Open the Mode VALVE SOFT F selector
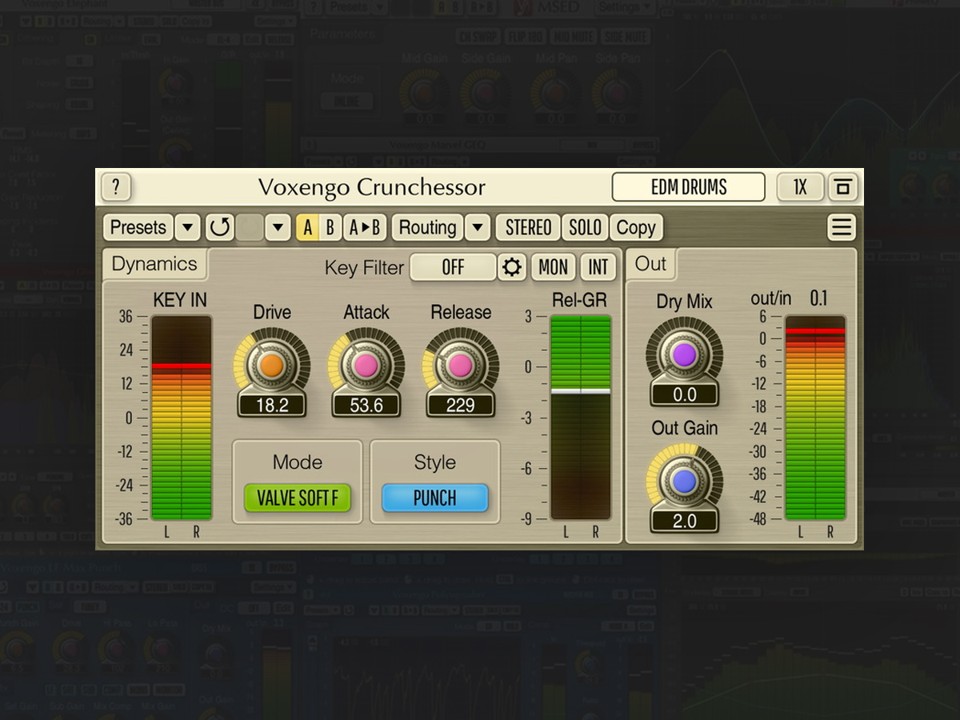 tap(297, 498)
